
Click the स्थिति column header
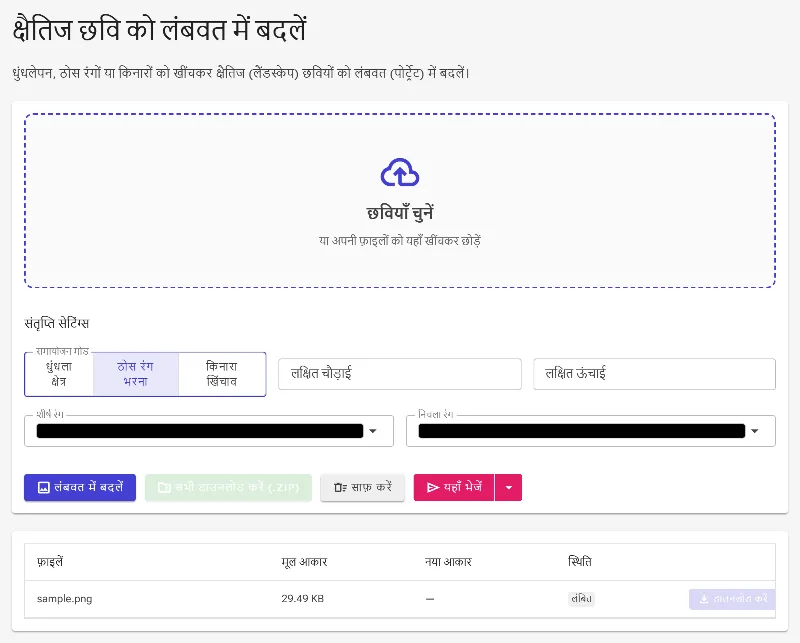tap(580, 562)
